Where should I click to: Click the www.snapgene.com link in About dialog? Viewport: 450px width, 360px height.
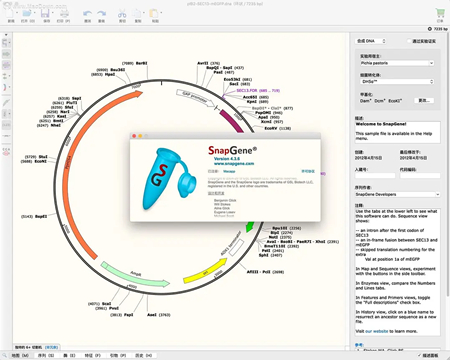[x=234, y=164]
